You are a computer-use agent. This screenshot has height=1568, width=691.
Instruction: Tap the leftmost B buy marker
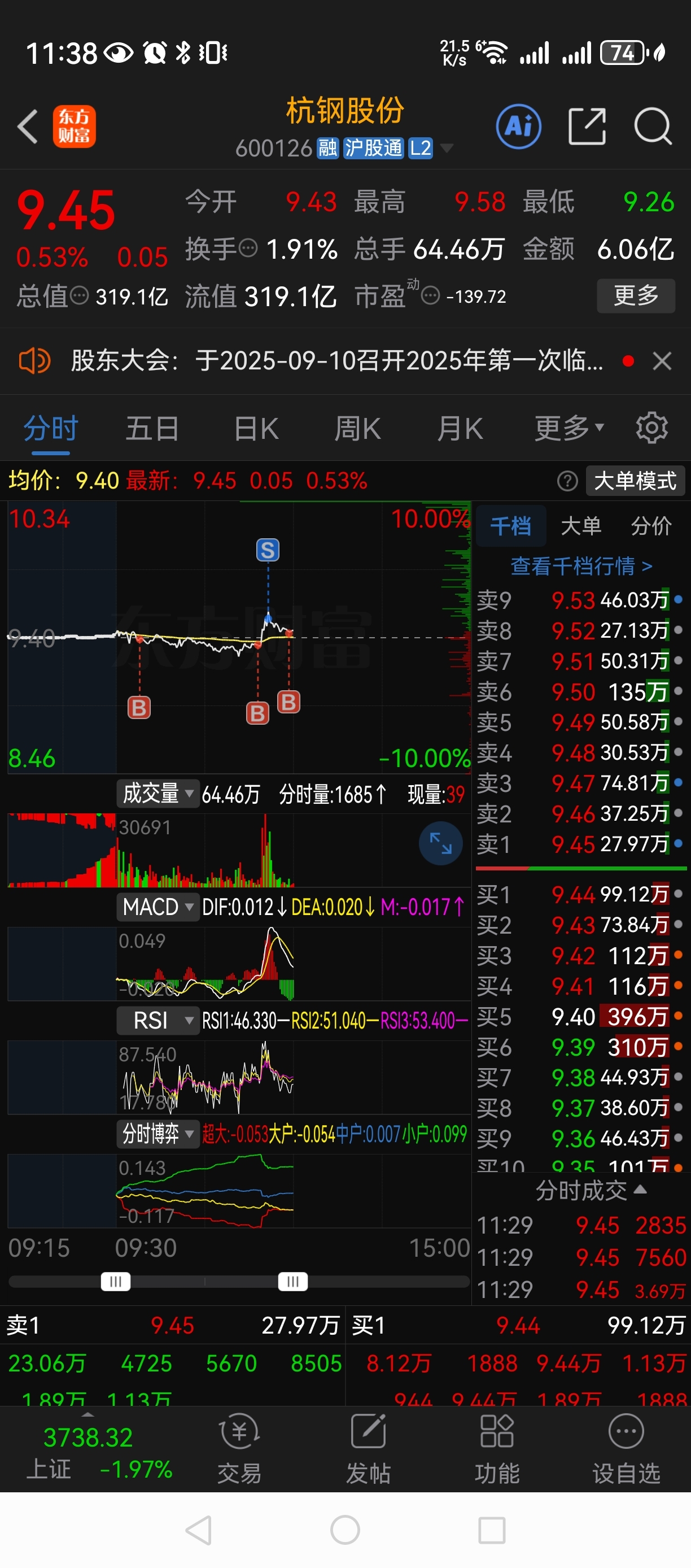(x=139, y=707)
